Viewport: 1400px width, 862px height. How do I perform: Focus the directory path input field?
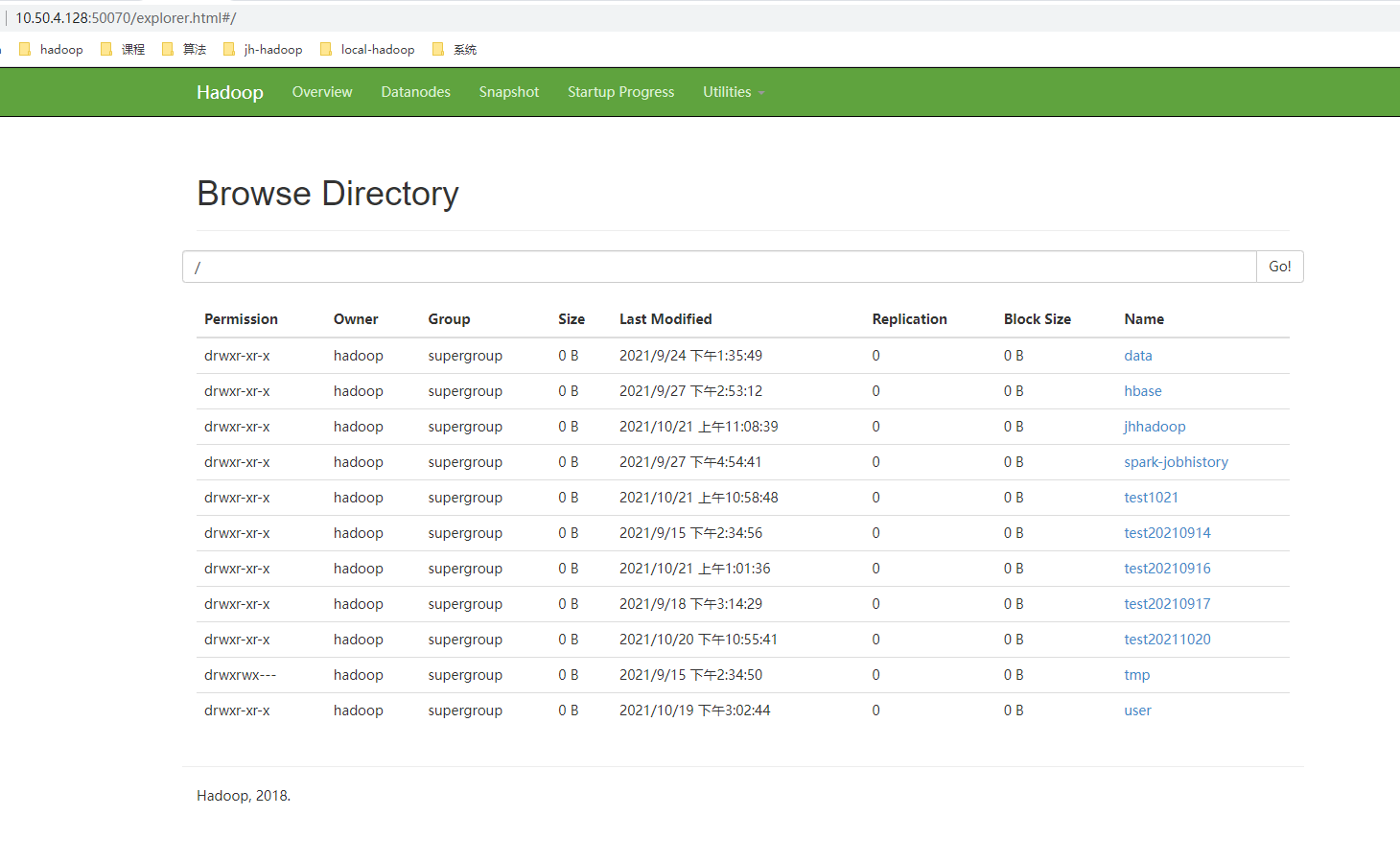[x=719, y=267]
